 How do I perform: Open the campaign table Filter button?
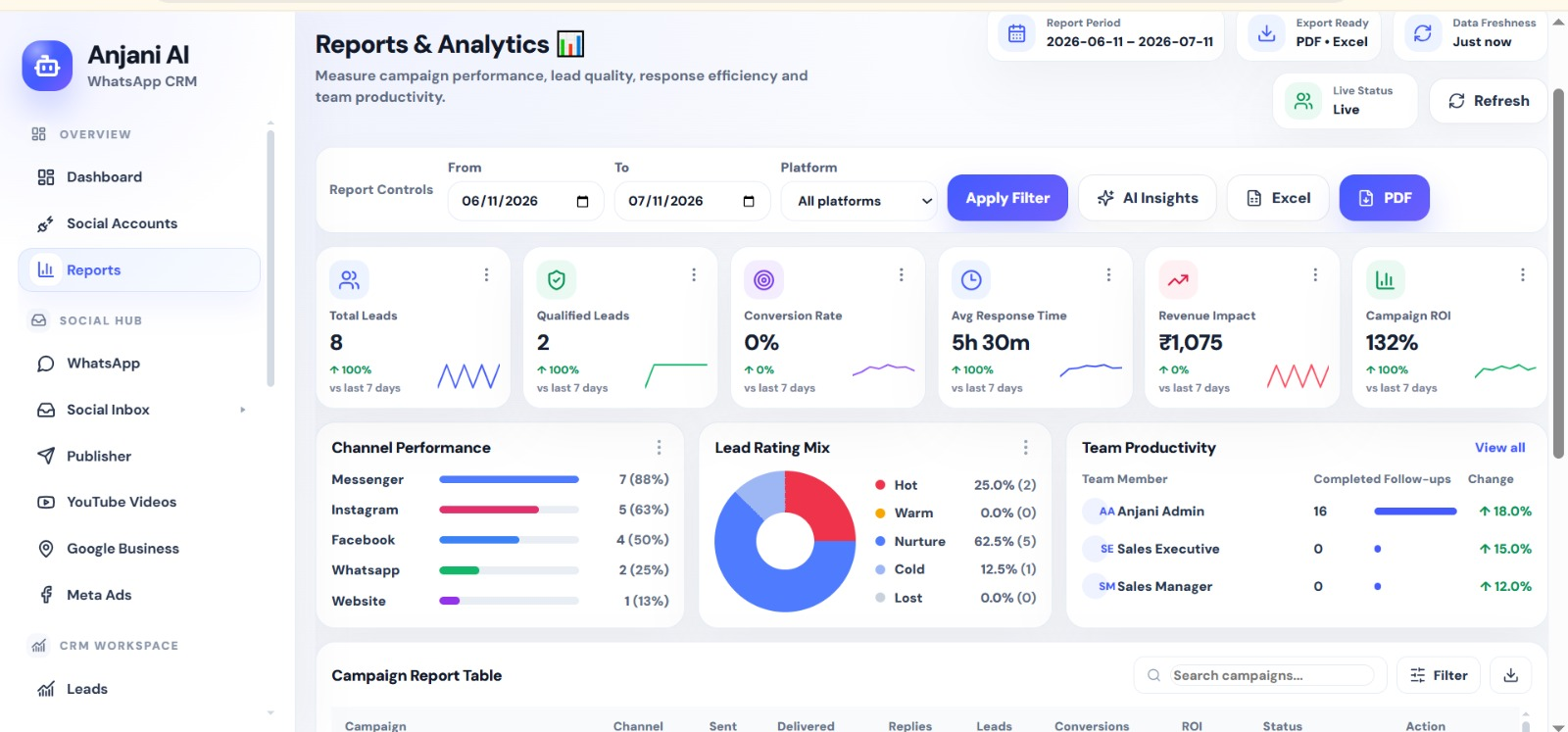point(1438,675)
